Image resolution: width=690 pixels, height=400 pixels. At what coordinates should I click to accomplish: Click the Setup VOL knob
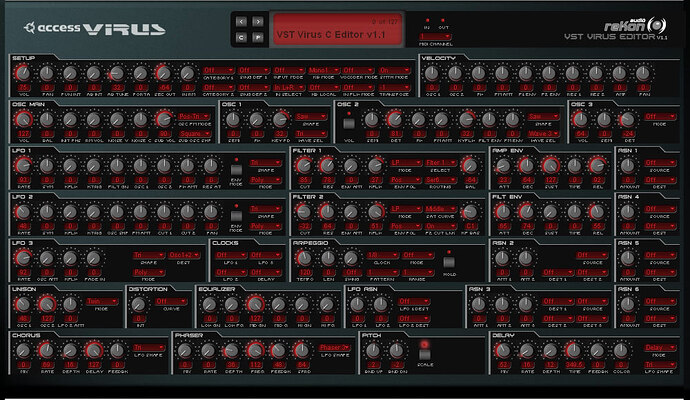click(23, 73)
